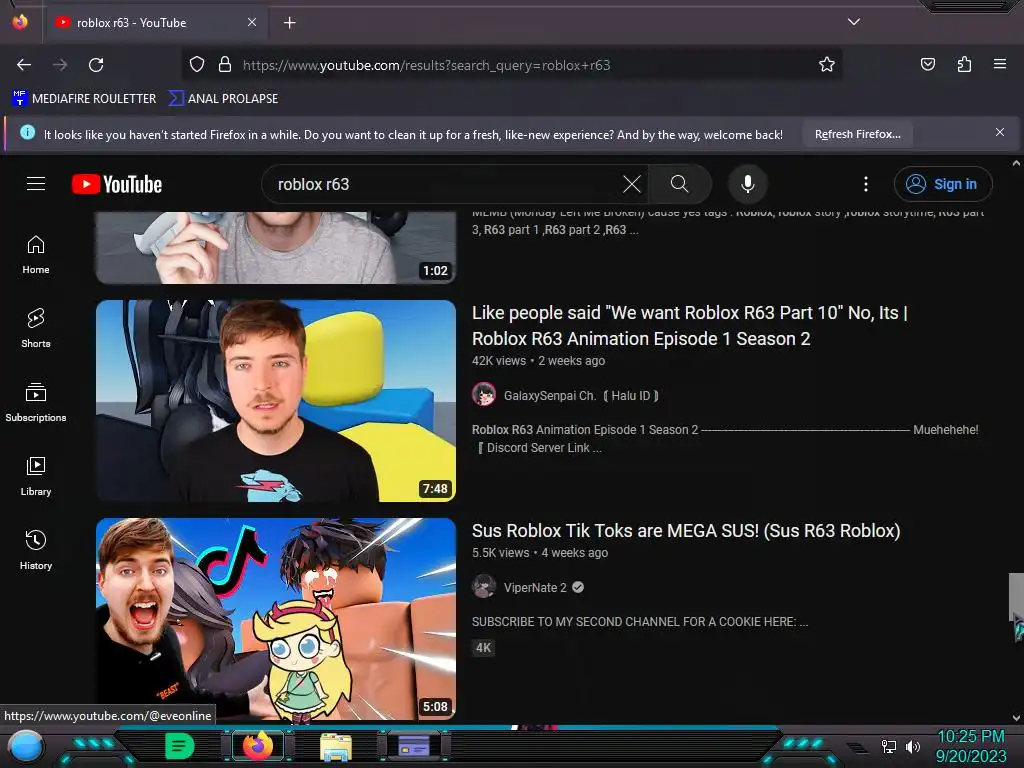Click the page scrollbar up arrow
This screenshot has height=768, width=1024.
pyautogui.click(x=1016, y=163)
